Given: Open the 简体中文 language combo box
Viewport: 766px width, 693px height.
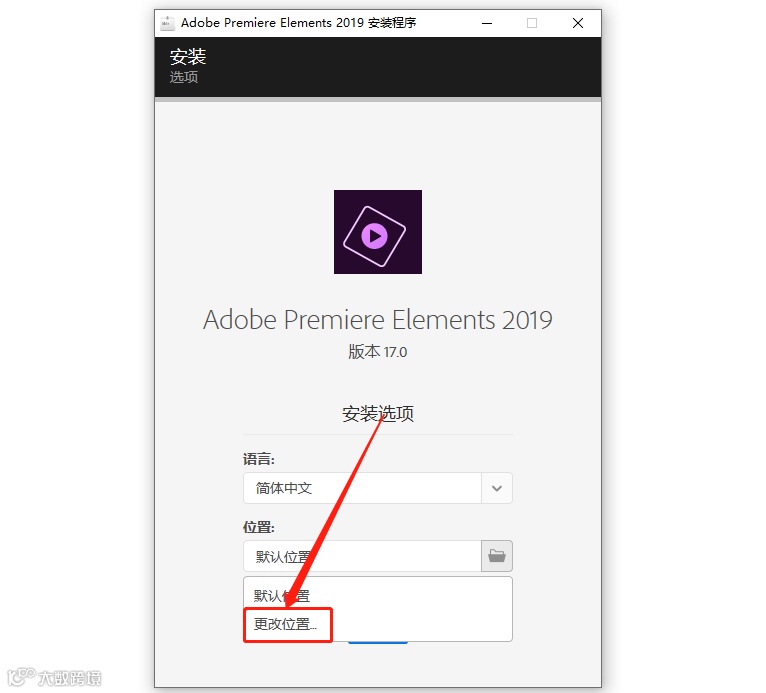Looking at the screenshot, I should point(378,488).
